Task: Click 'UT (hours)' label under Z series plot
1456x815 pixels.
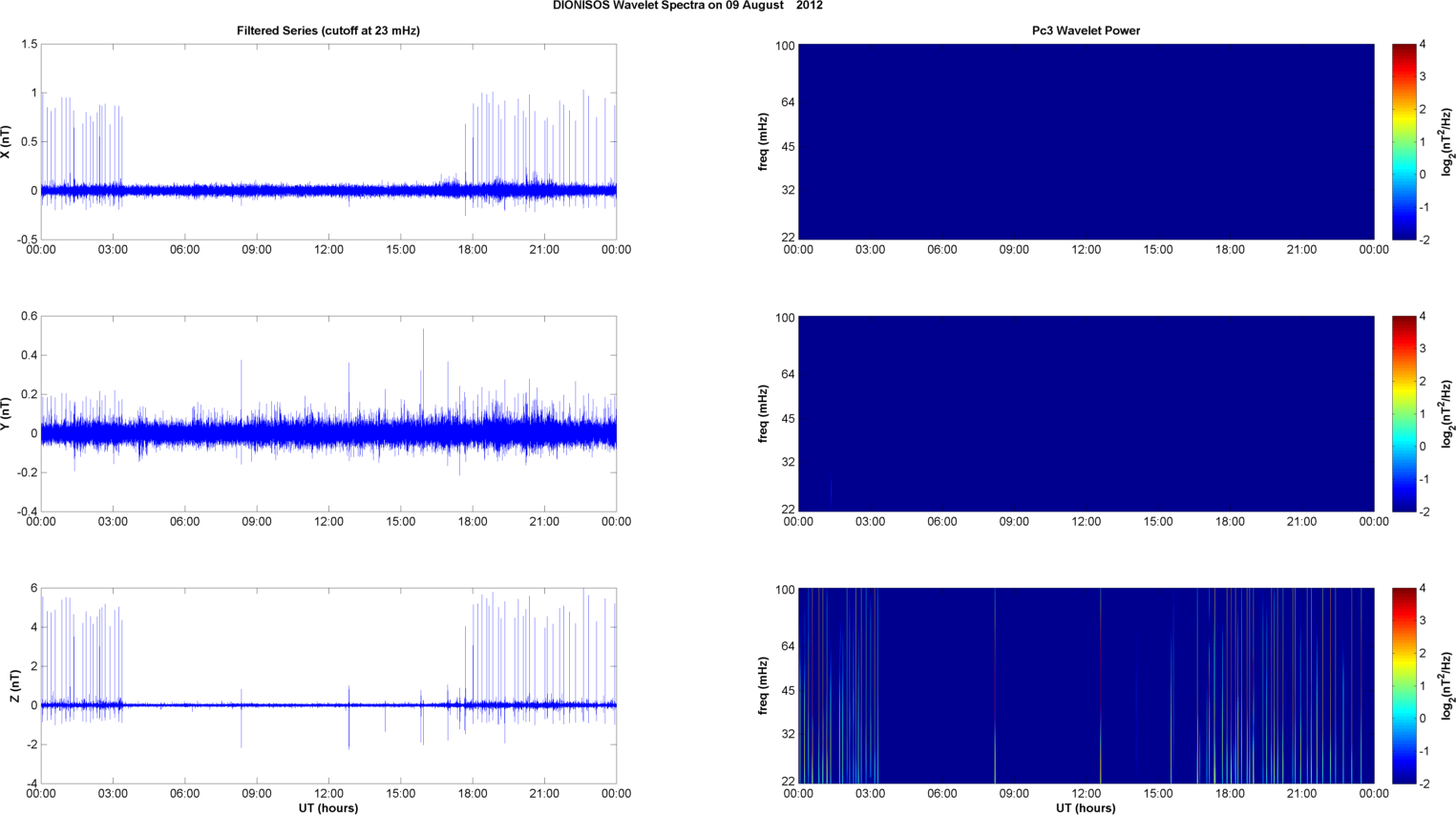Action: (x=328, y=807)
